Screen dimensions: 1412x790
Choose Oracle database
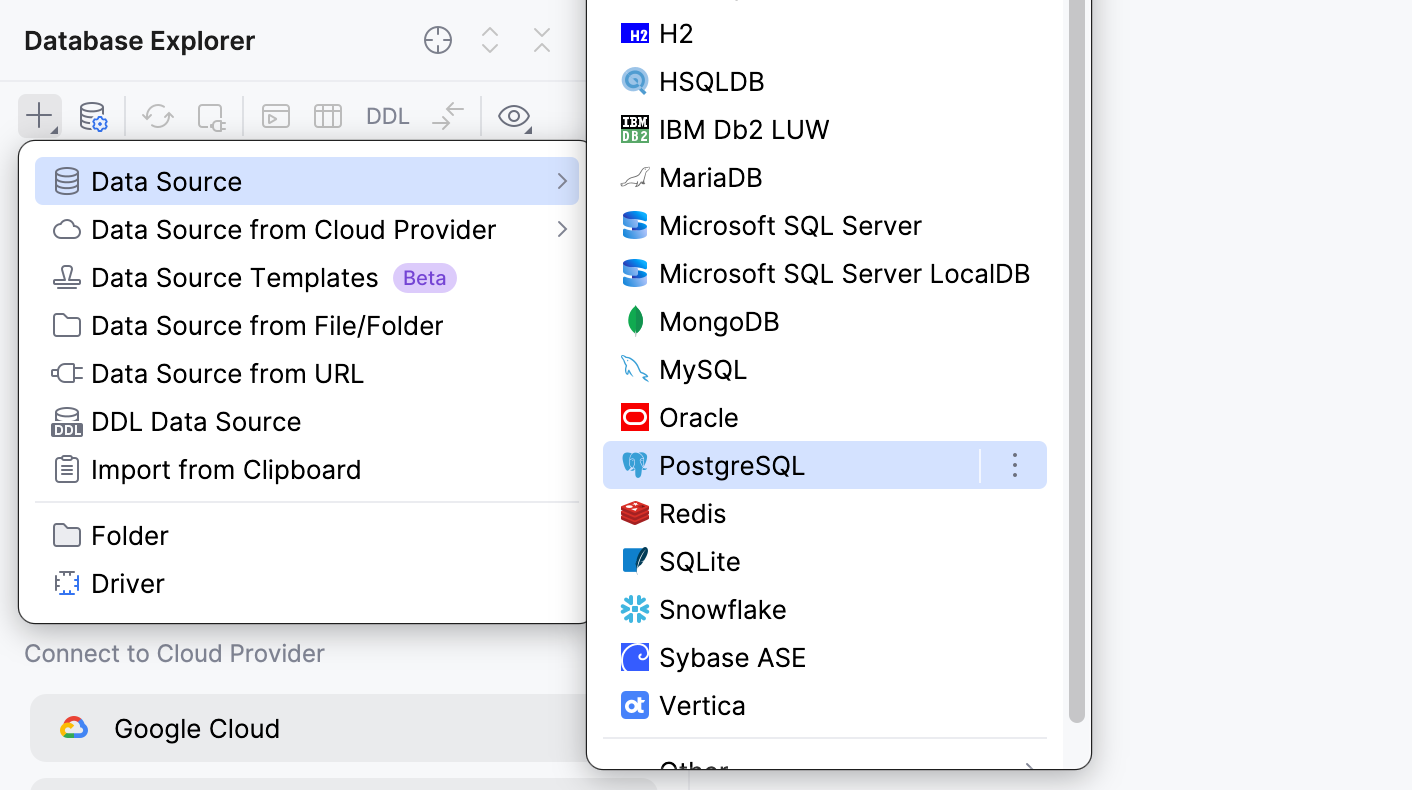pos(825,417)
